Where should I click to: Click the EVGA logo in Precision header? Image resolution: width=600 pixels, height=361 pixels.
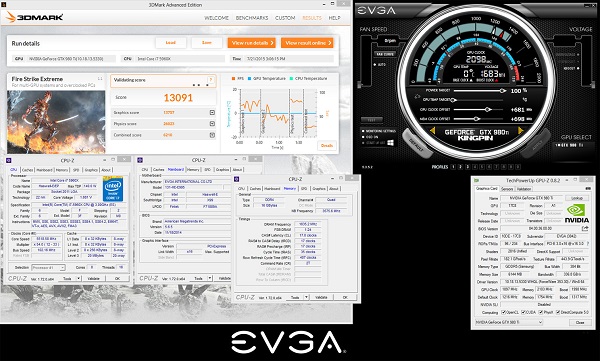(377, 10)
